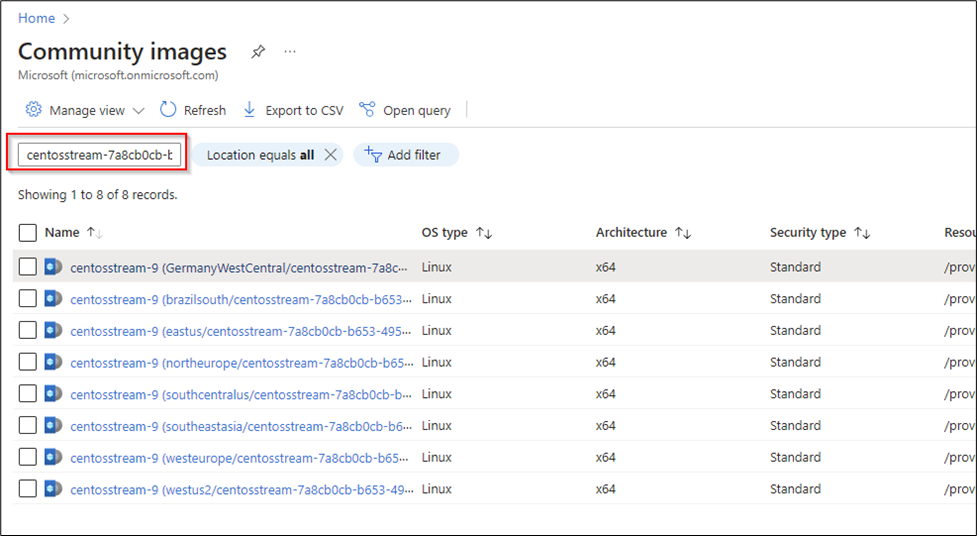This screenshot has height=536, width=977.
Task: Check the northeurope image row
Action: point(27,362)
